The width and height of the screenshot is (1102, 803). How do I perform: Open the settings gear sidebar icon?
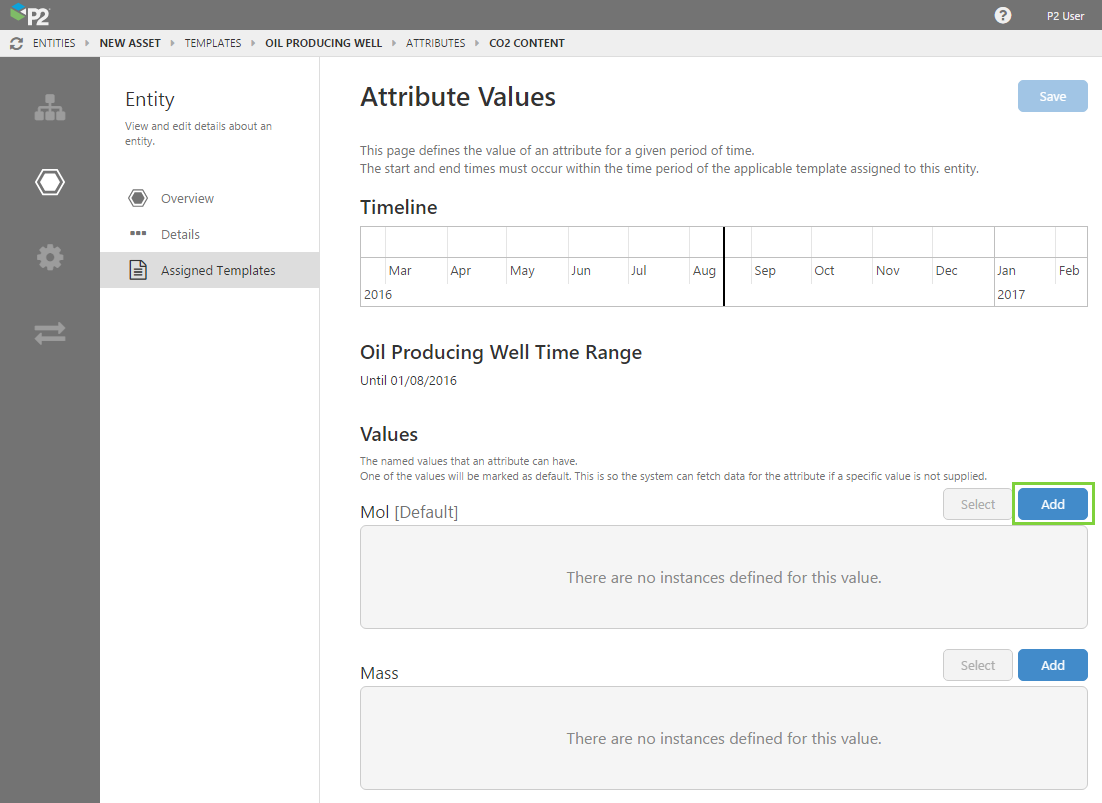point(50,257)
